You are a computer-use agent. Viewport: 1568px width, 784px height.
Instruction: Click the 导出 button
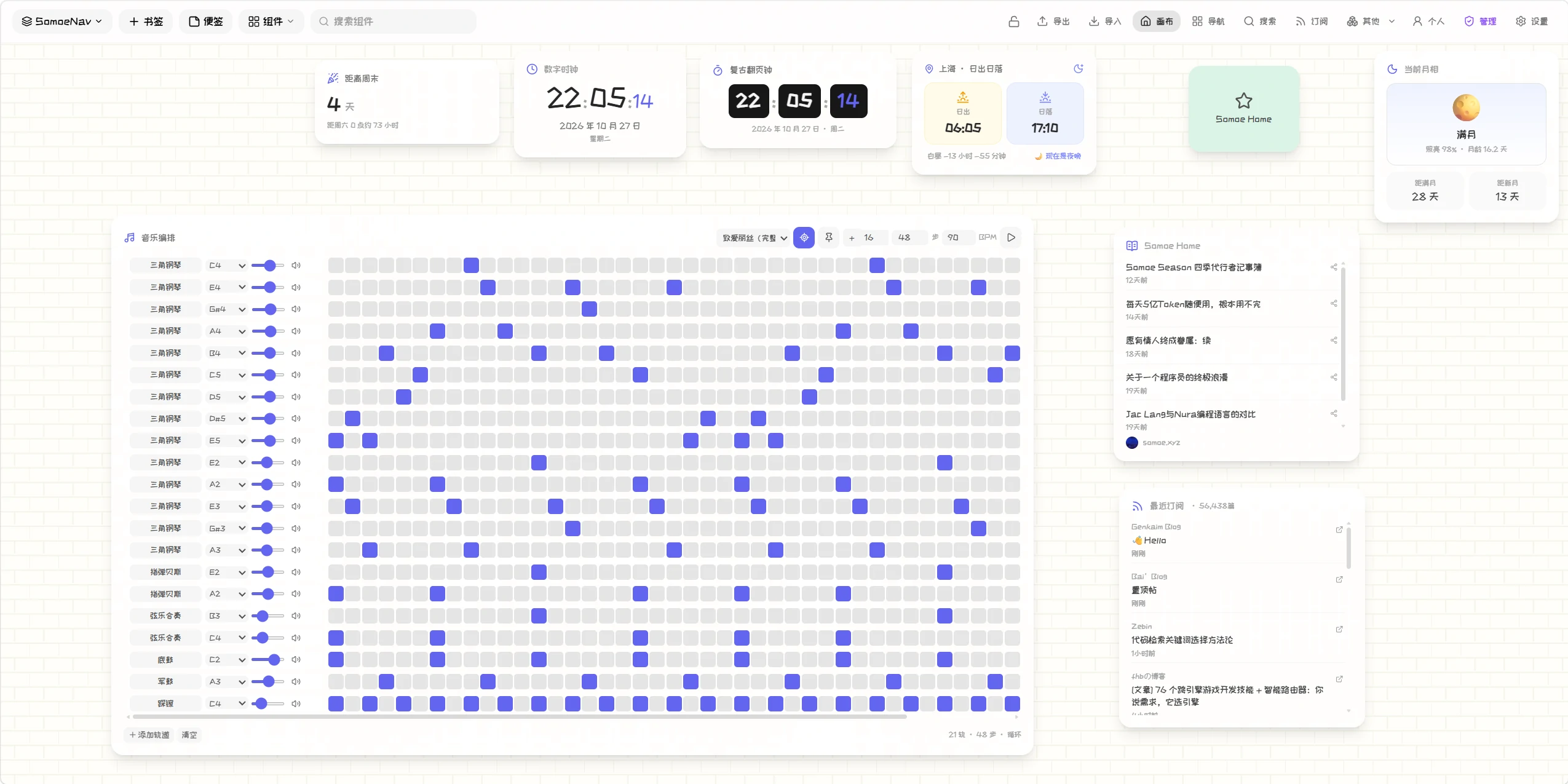click(x=1053, y=22)
